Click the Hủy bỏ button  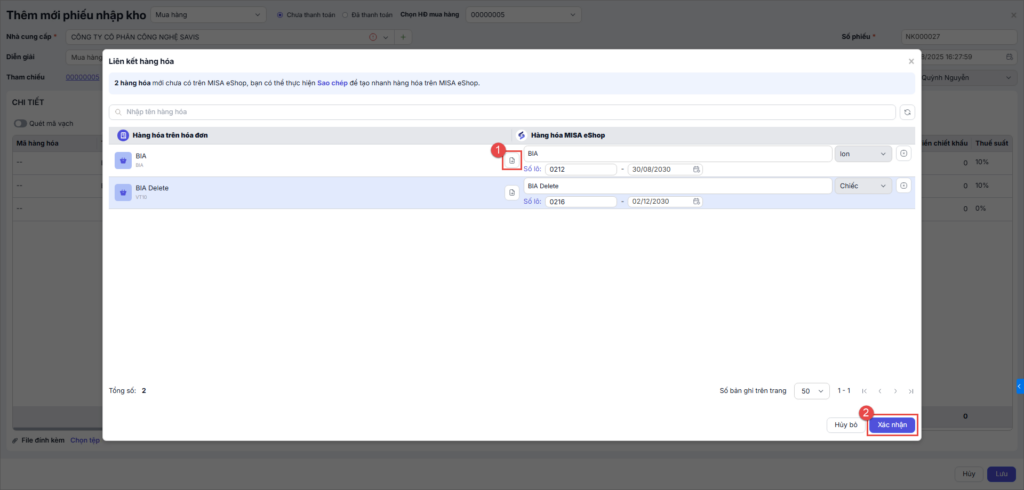(846, 425)
